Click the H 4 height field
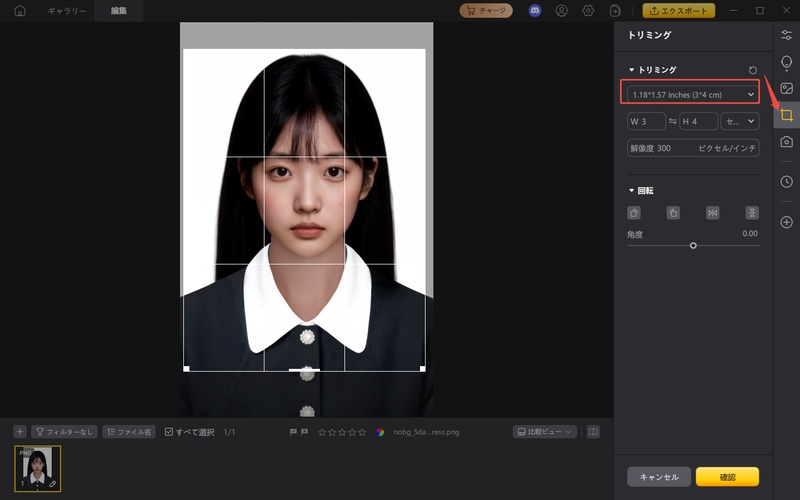The image size is (800, 500). (x=698, y=121)
